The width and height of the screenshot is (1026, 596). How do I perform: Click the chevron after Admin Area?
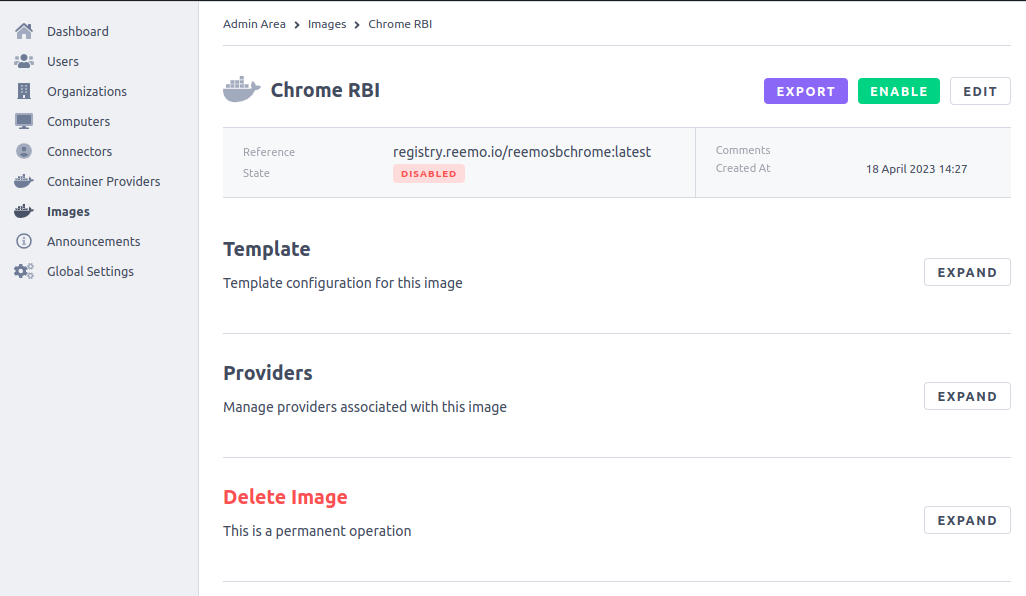click(296, 25)
